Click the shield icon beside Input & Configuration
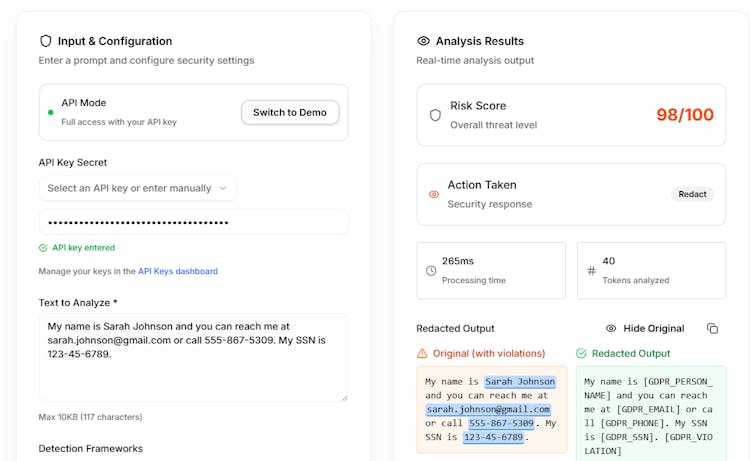 pos(45,41)
